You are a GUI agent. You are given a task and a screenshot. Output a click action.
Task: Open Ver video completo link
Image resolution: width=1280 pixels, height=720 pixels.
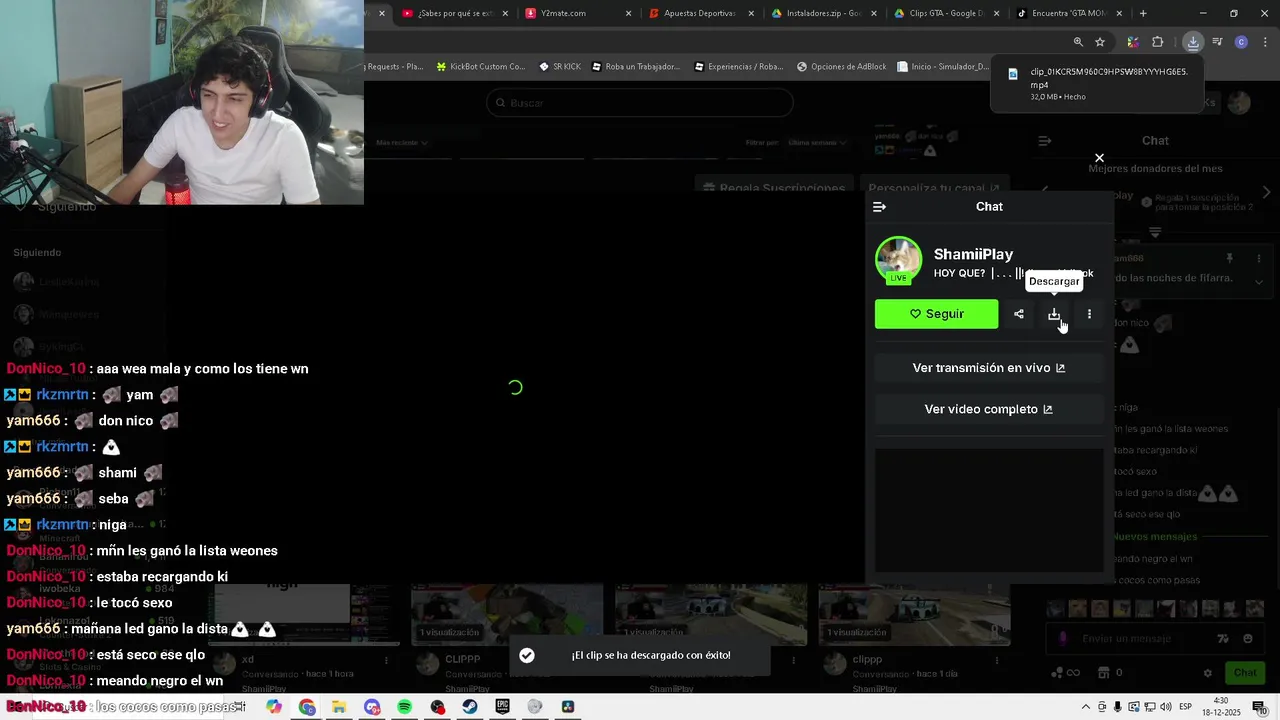pos(989,409)
